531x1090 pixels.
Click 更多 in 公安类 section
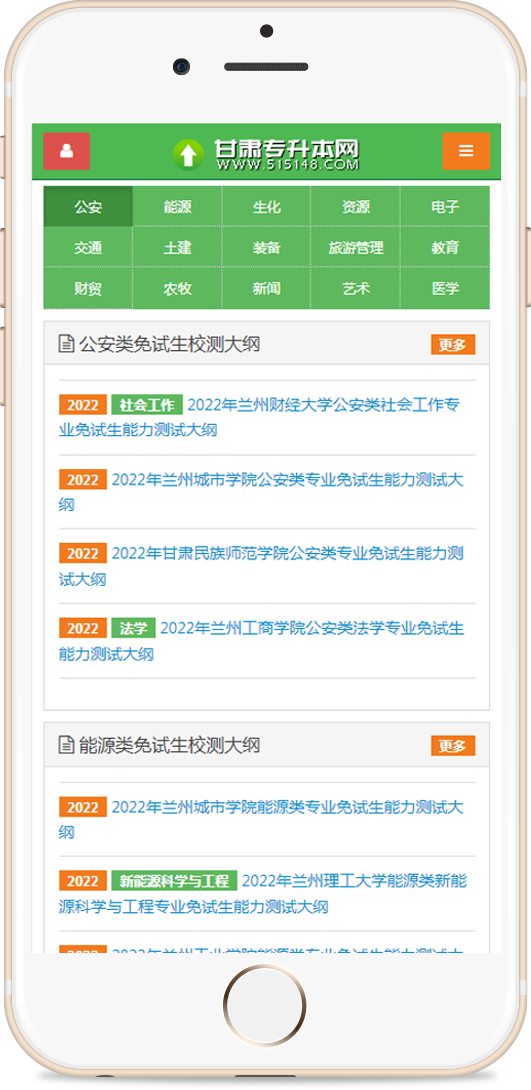[x=452, y=344]
